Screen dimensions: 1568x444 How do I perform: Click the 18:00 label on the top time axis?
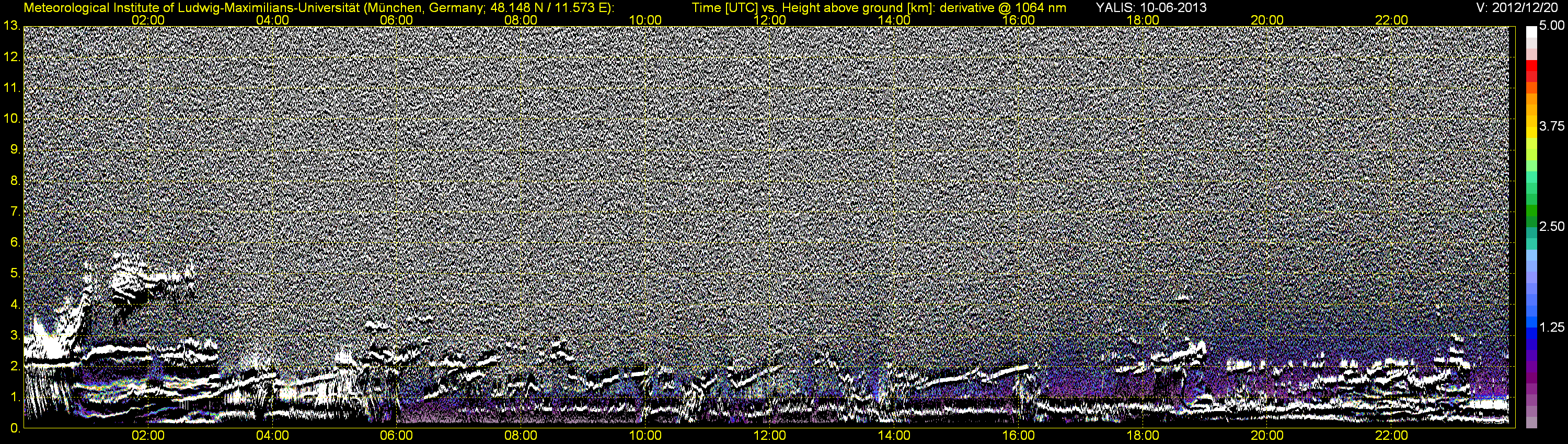pyautogui.click(x=1143, y=20)
